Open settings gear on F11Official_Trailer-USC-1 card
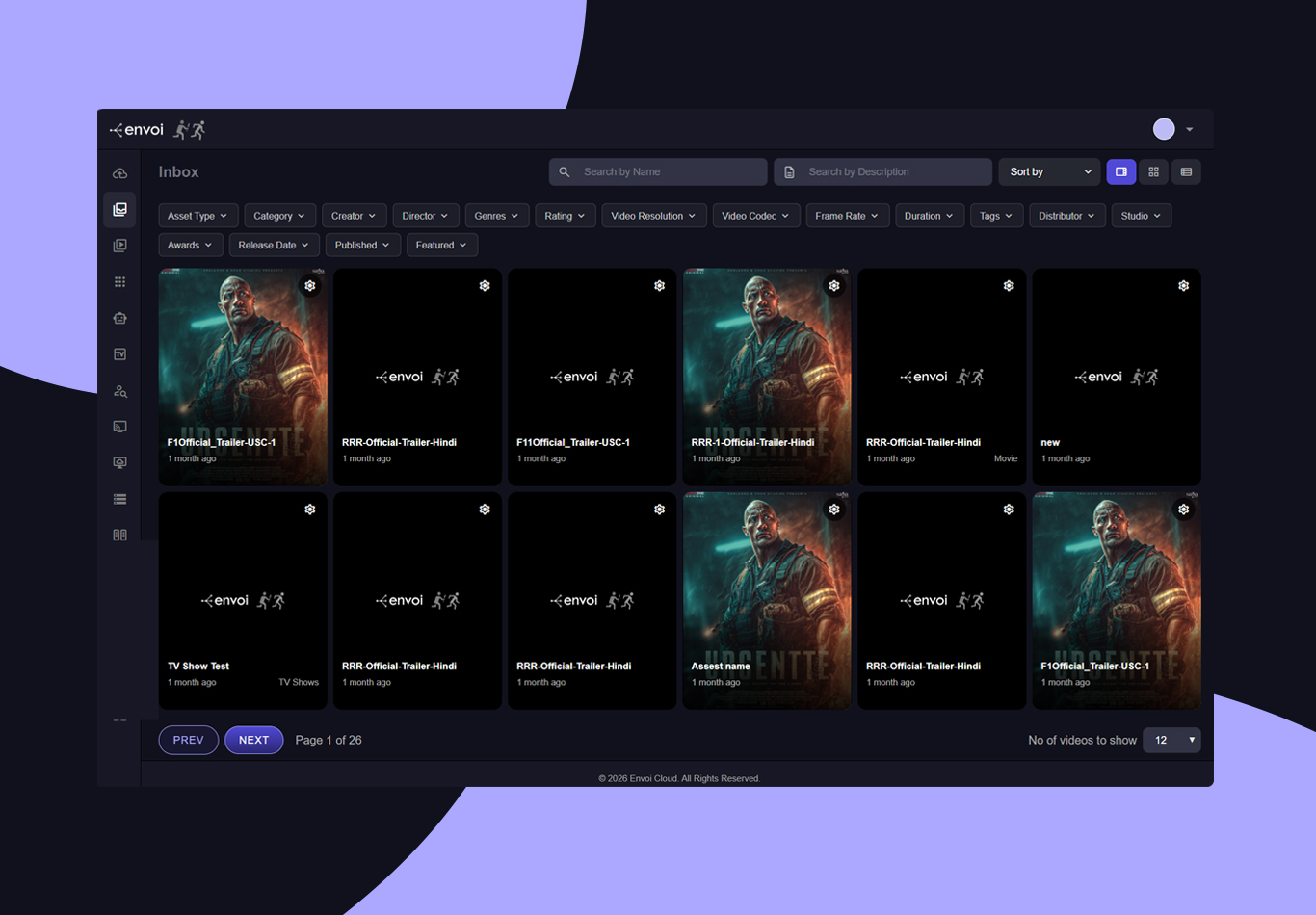The image size is (1316, 915). (659, 286)
